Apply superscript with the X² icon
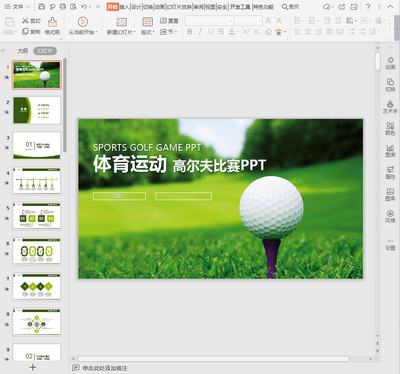400x374 pixels. pos(246,32)
